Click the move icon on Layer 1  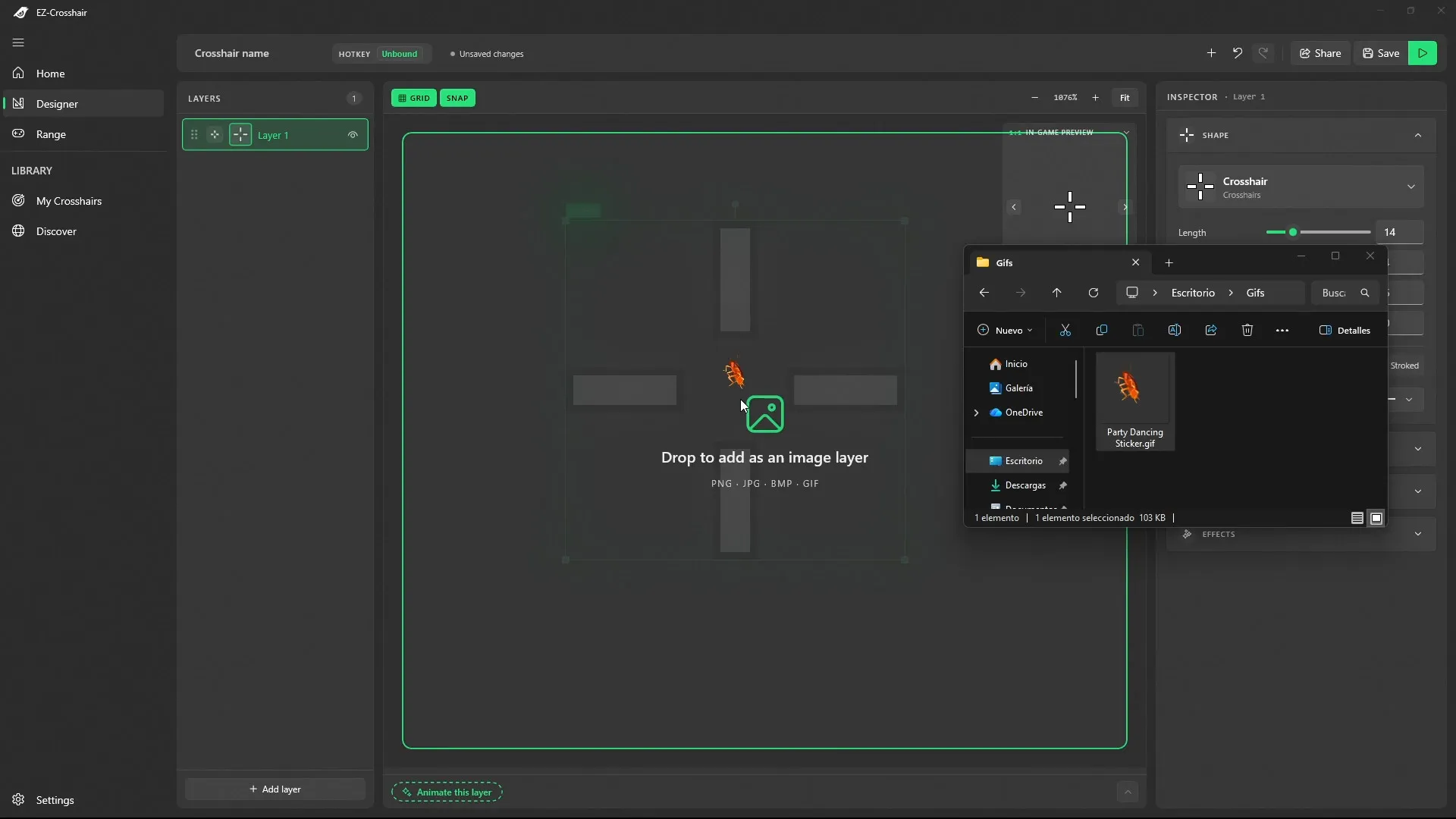[215, 135]
